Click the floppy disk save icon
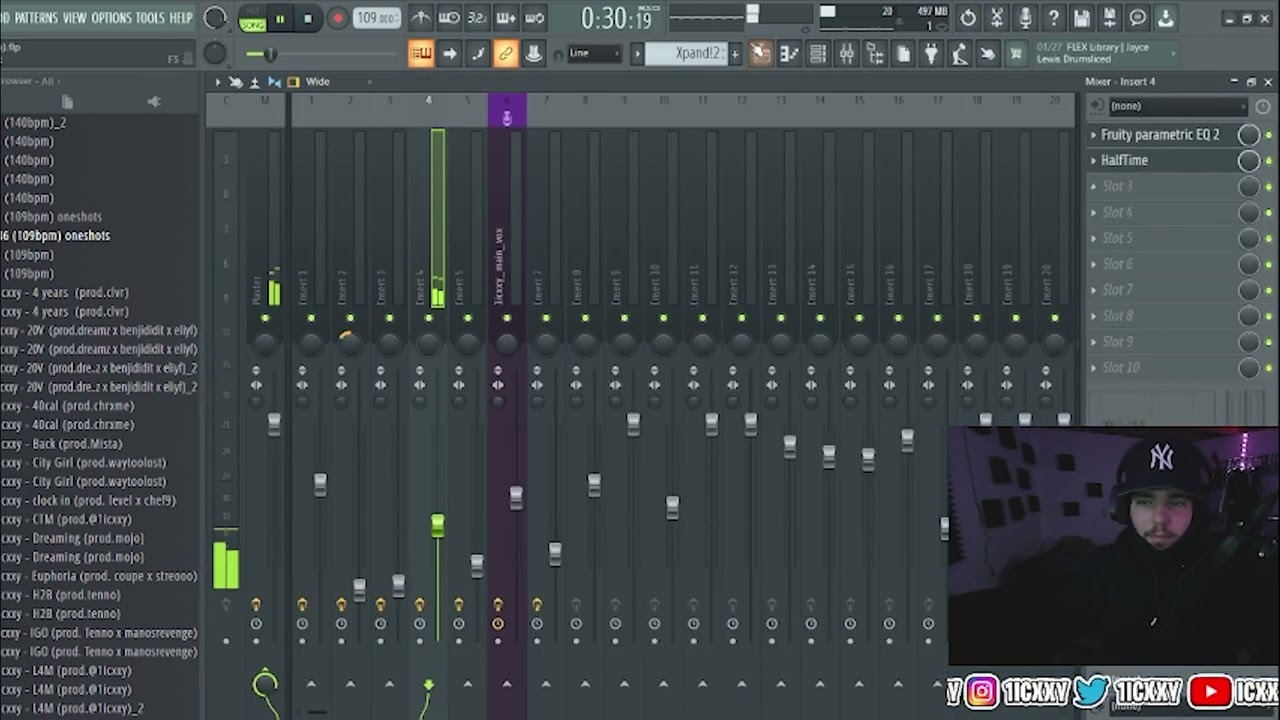 tap(1081, 18)
